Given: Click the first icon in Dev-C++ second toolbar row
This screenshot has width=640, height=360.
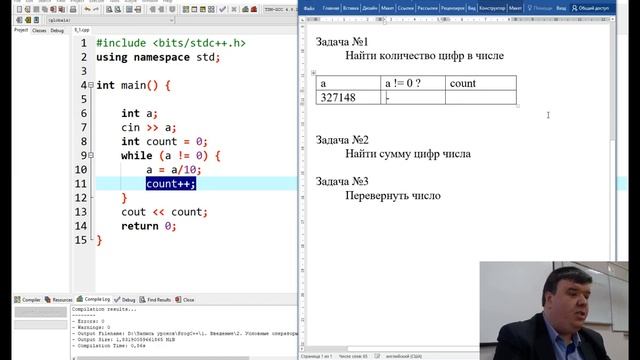Looking at the screenshot, I should pos(19,20).
